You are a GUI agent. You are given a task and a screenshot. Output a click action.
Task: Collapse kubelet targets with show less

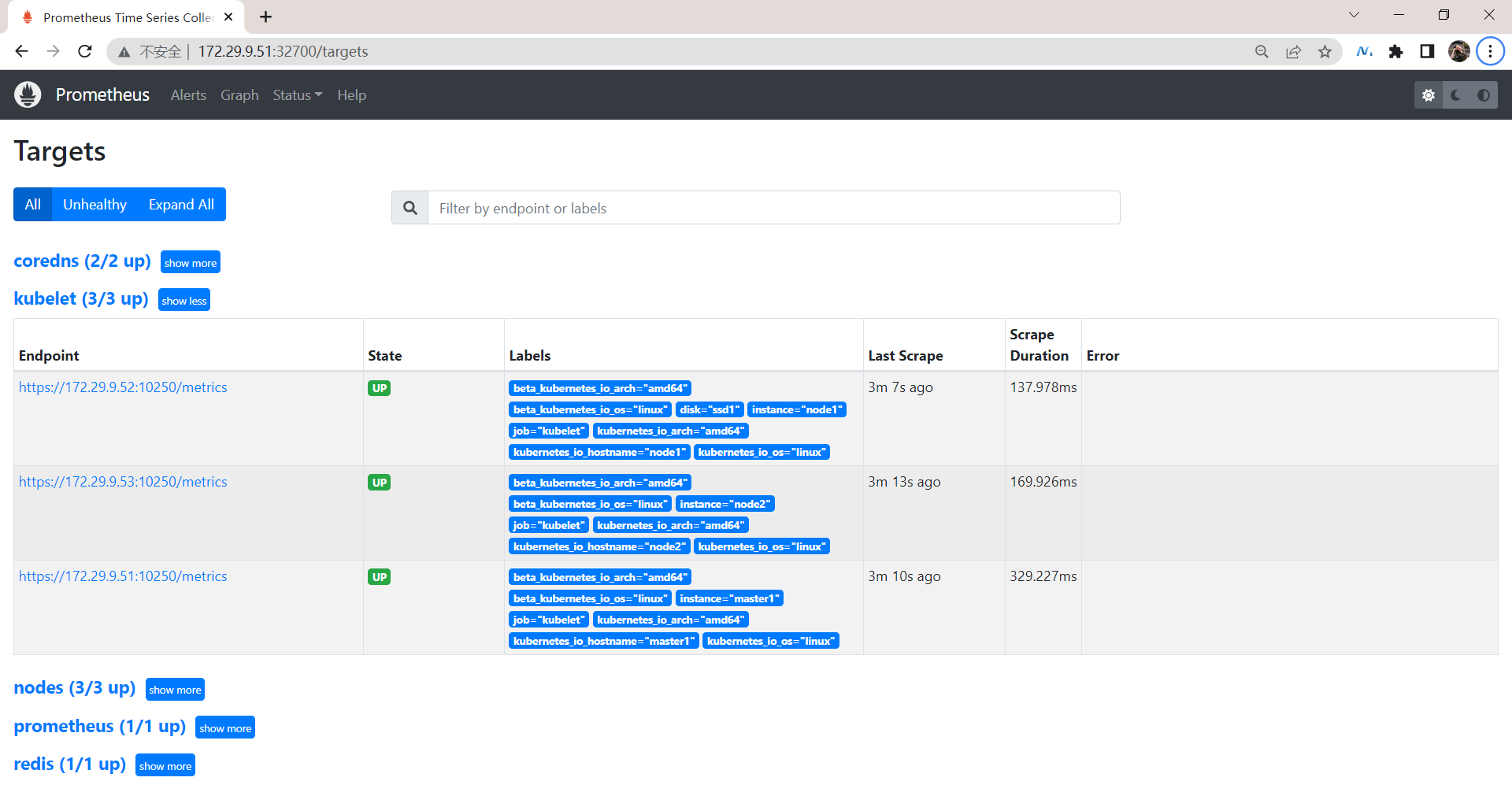pos(184,300)
